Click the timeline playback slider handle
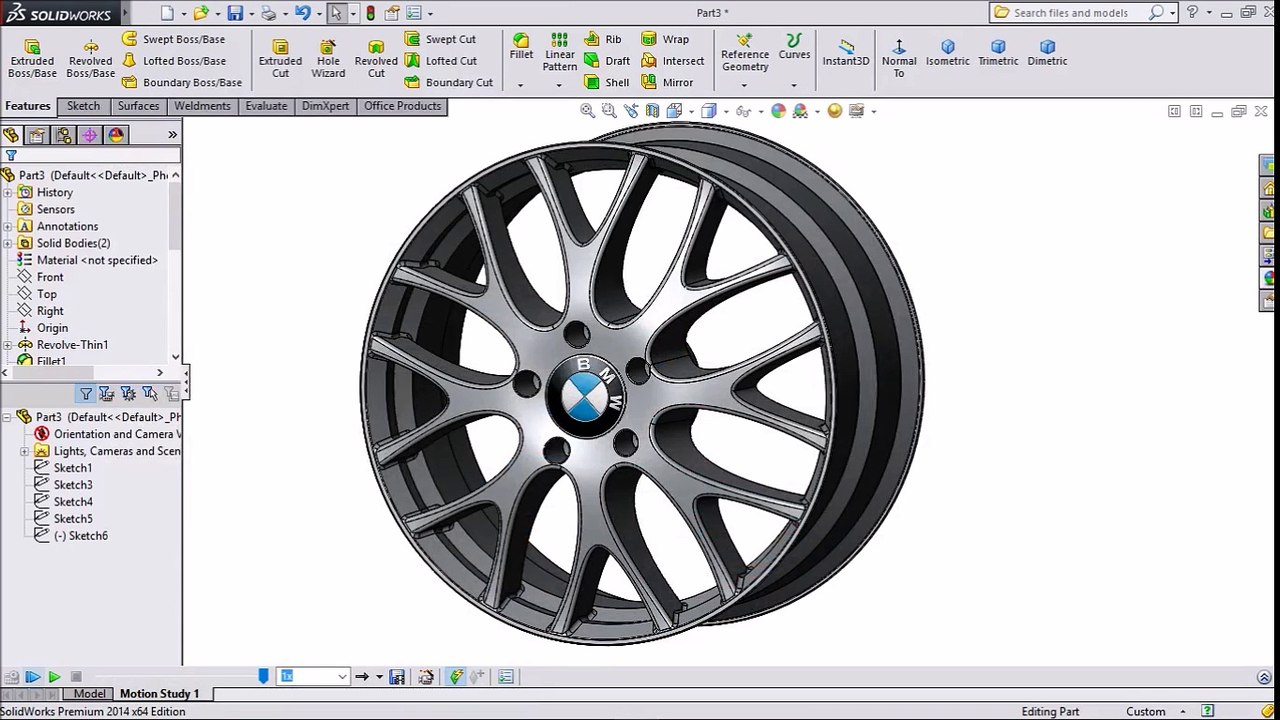This screenshot has height=720, width=1280. tap(263, 676)
